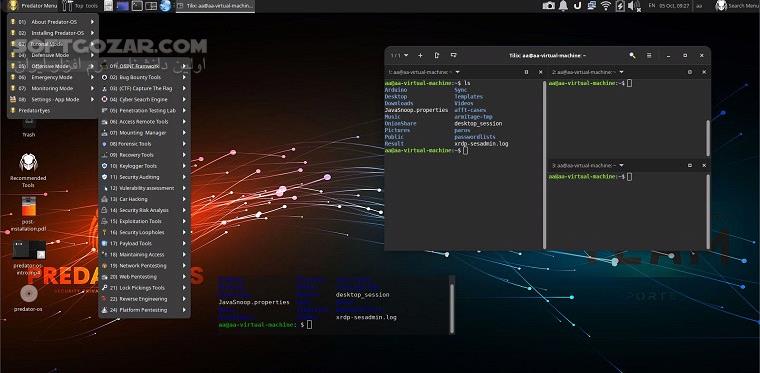Viewport: 760px width, 373px height.
Task: Open the About Predator-OS submenu
Action: coord(53,22)
